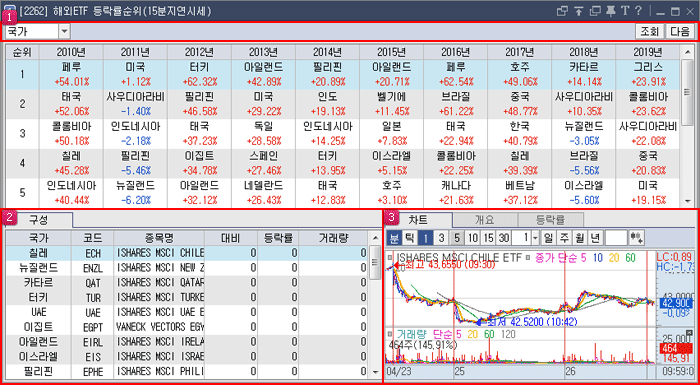Image resolution: width=700 pixels, height=385 pixels.
Task: Open the 등락률 tab in chart panel
Action: point(550,220)
